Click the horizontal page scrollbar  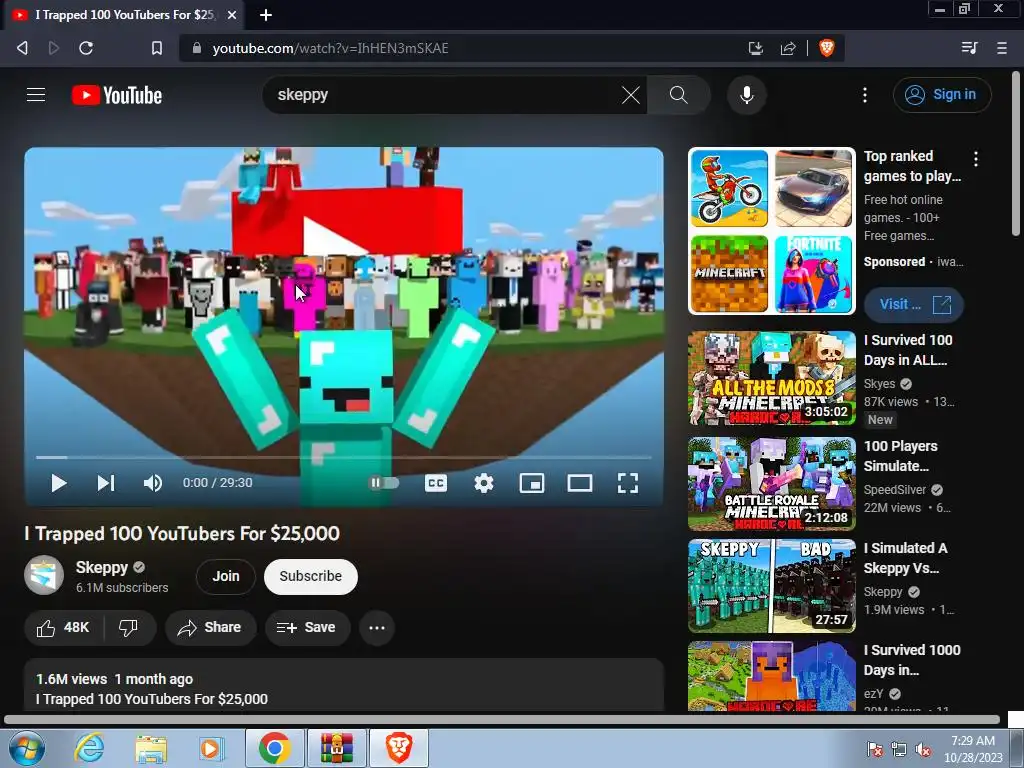pos(502,720)
